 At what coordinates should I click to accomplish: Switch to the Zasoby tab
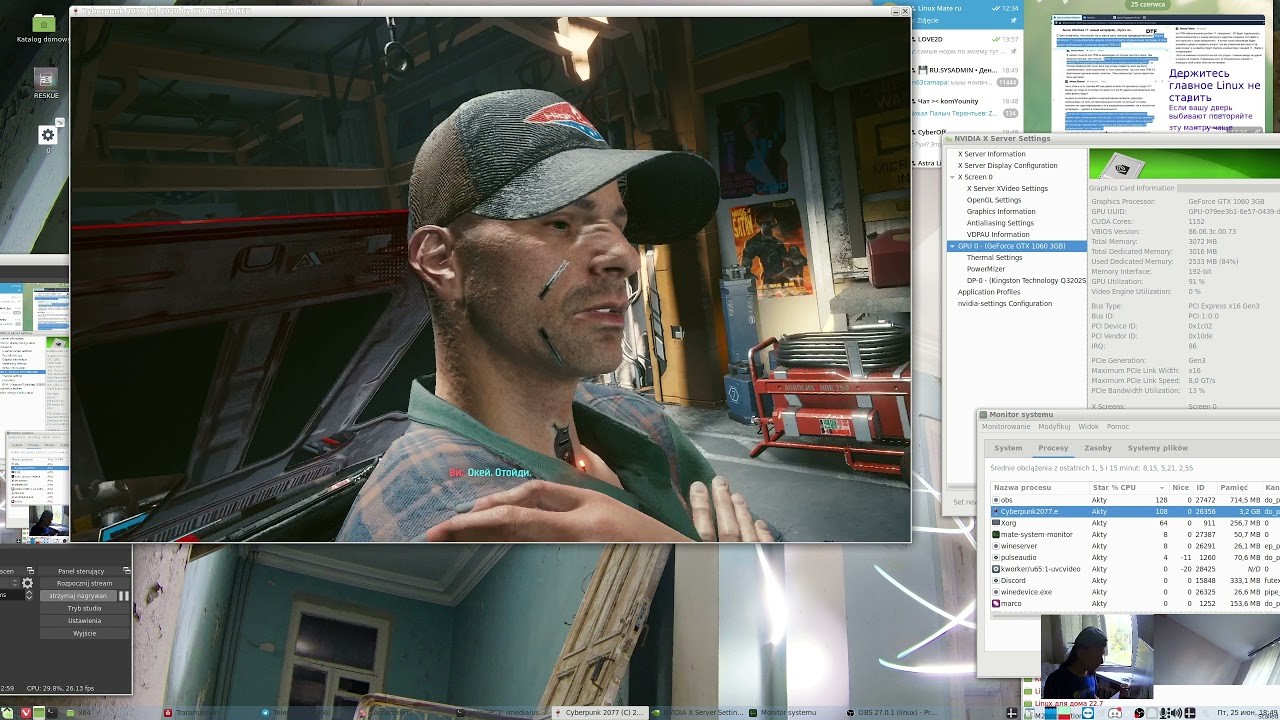click(1098, 448)
